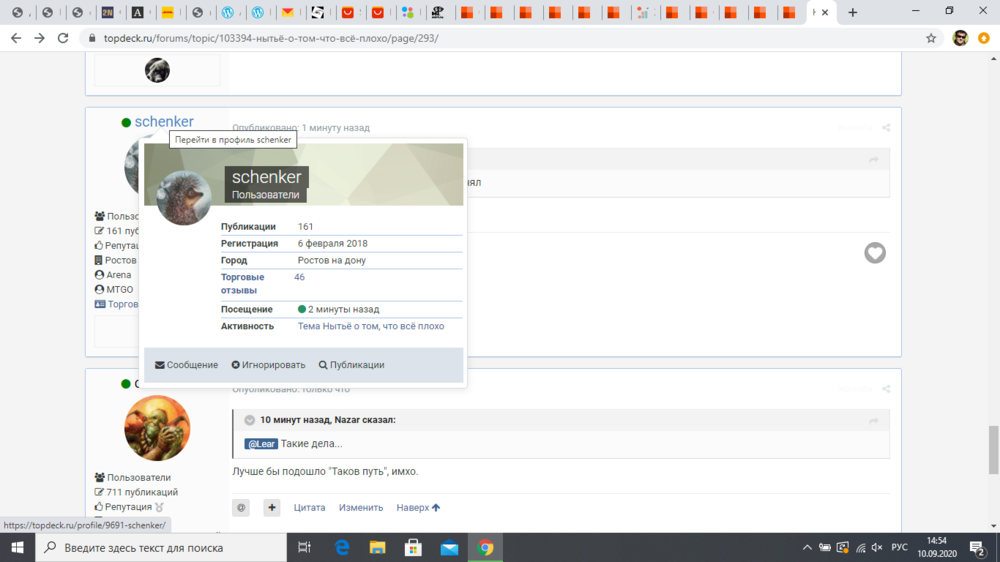The image size is (1000, 562).
Task: Click the page vertical scrollbar thumb
Action: point(993,450)
